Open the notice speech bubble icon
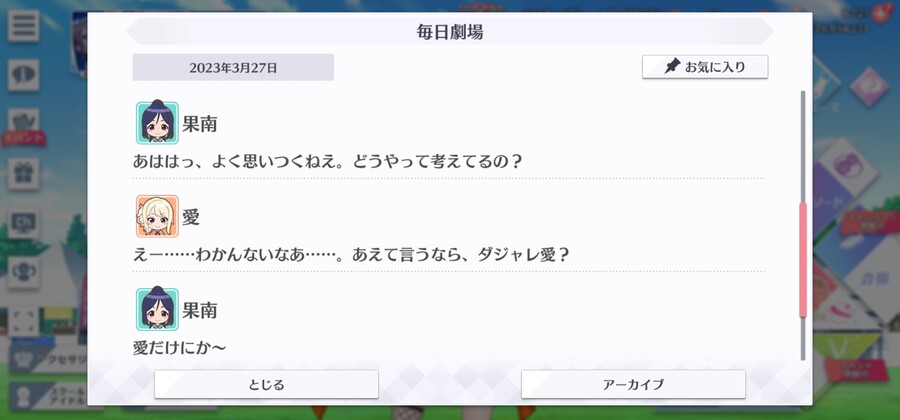 coord(24,75)
